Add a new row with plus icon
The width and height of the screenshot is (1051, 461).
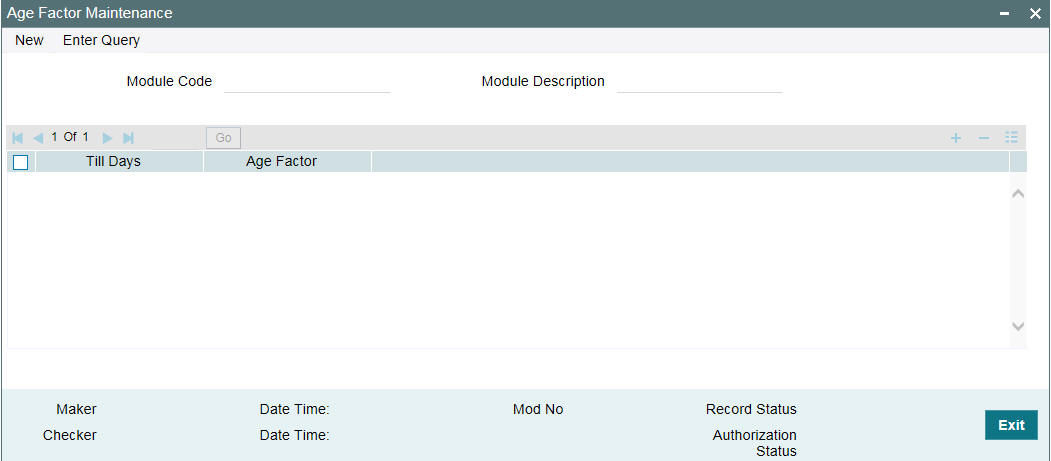pos(956,138)
